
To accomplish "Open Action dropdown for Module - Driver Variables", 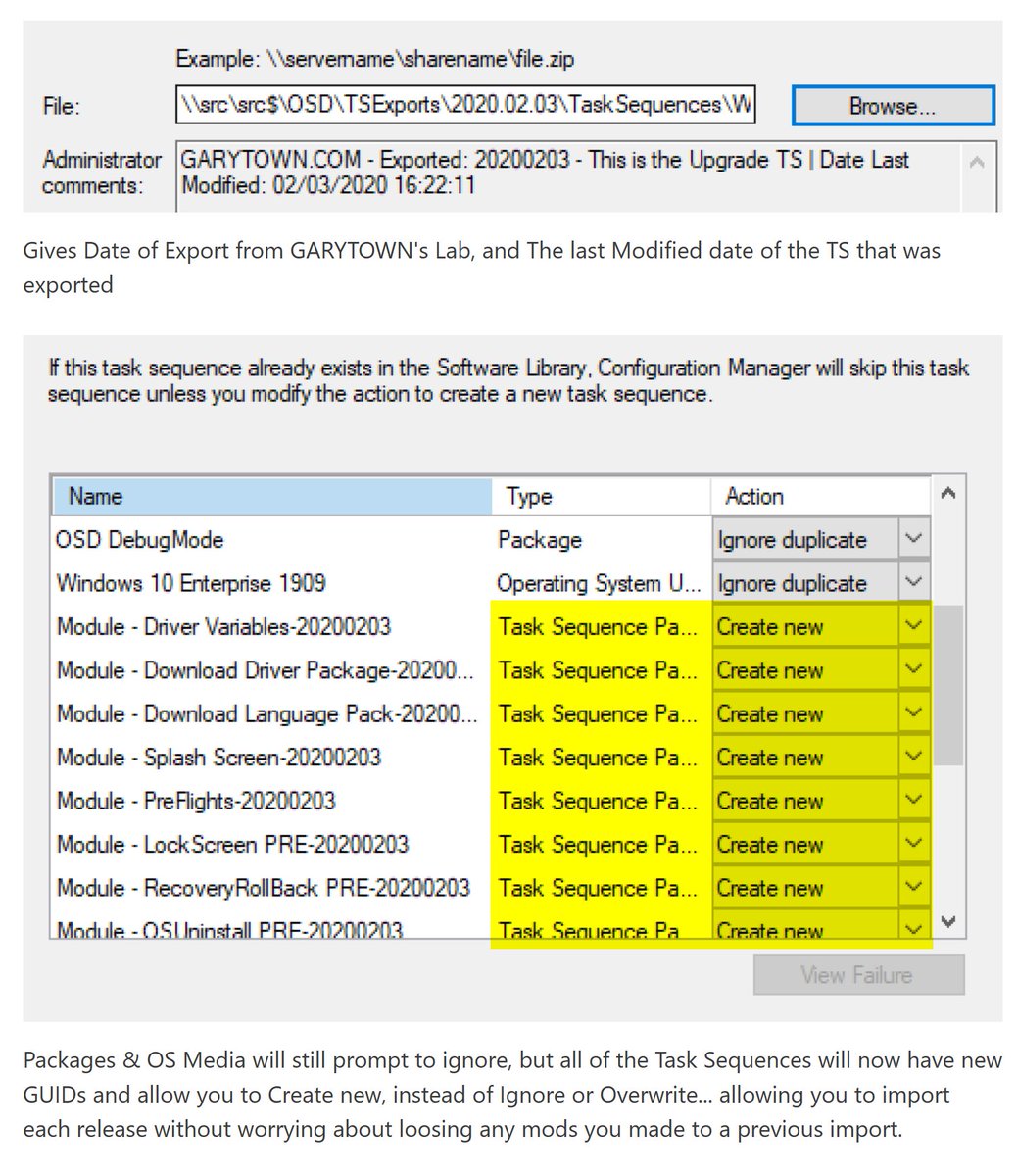I will [913, 626].
